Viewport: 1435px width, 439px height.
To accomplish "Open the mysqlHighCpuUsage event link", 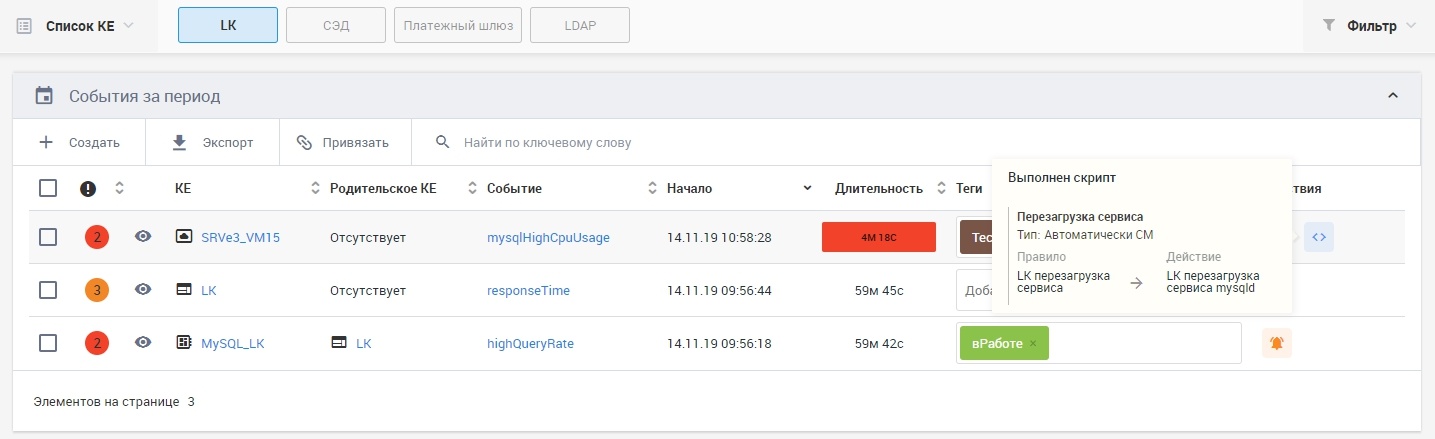I will coord(548,238).
